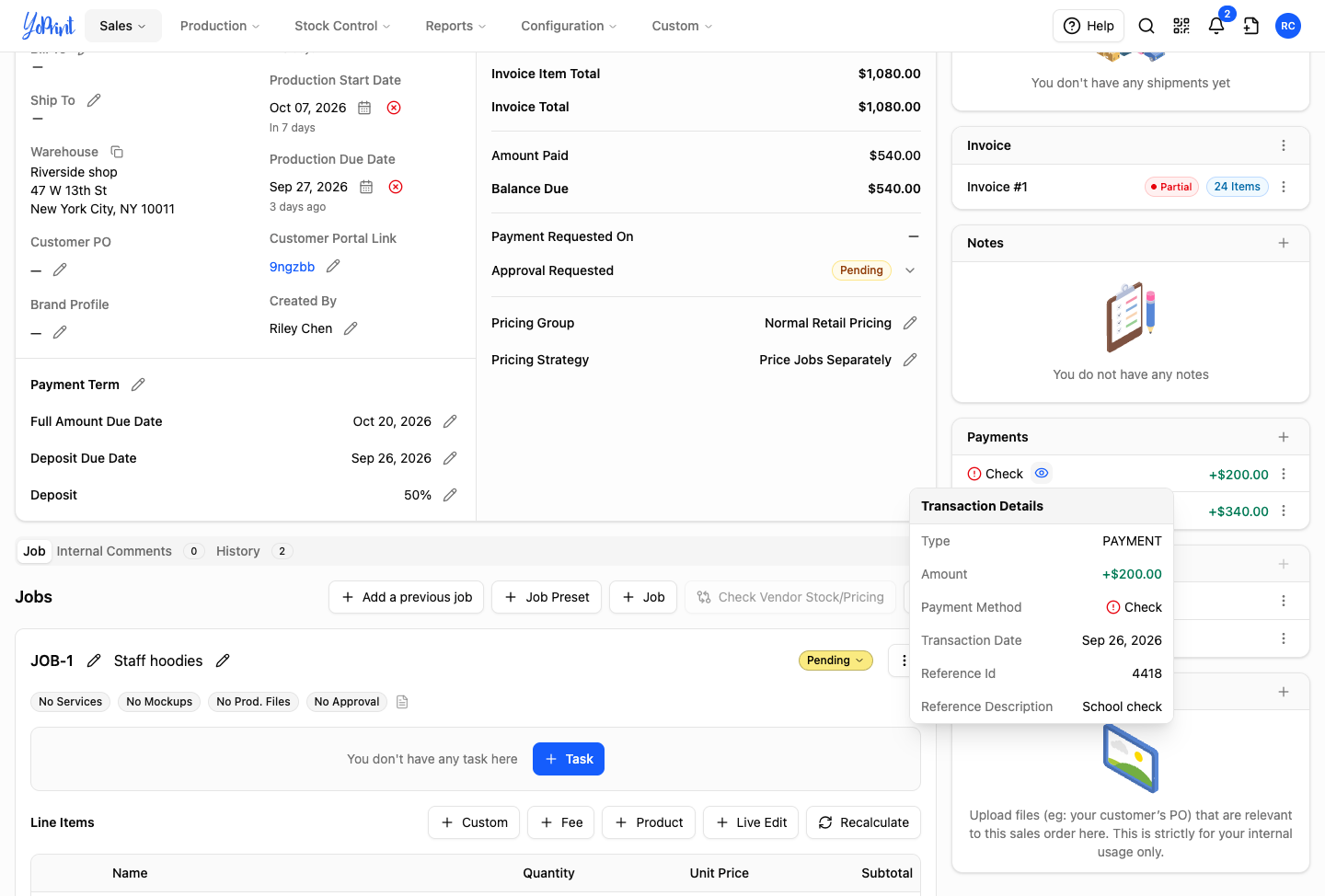
Task: Edit the Created By value
Action: (351, 328)
